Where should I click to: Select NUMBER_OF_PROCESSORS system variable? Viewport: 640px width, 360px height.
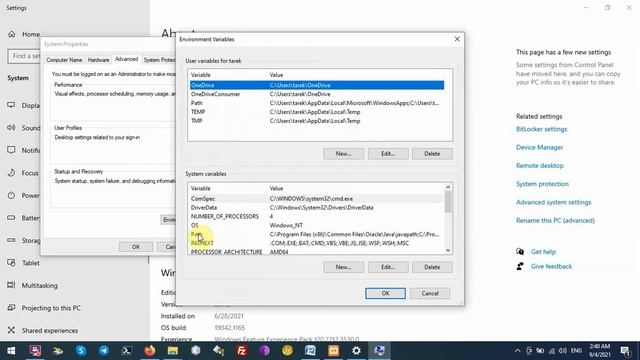click(317, 216)
